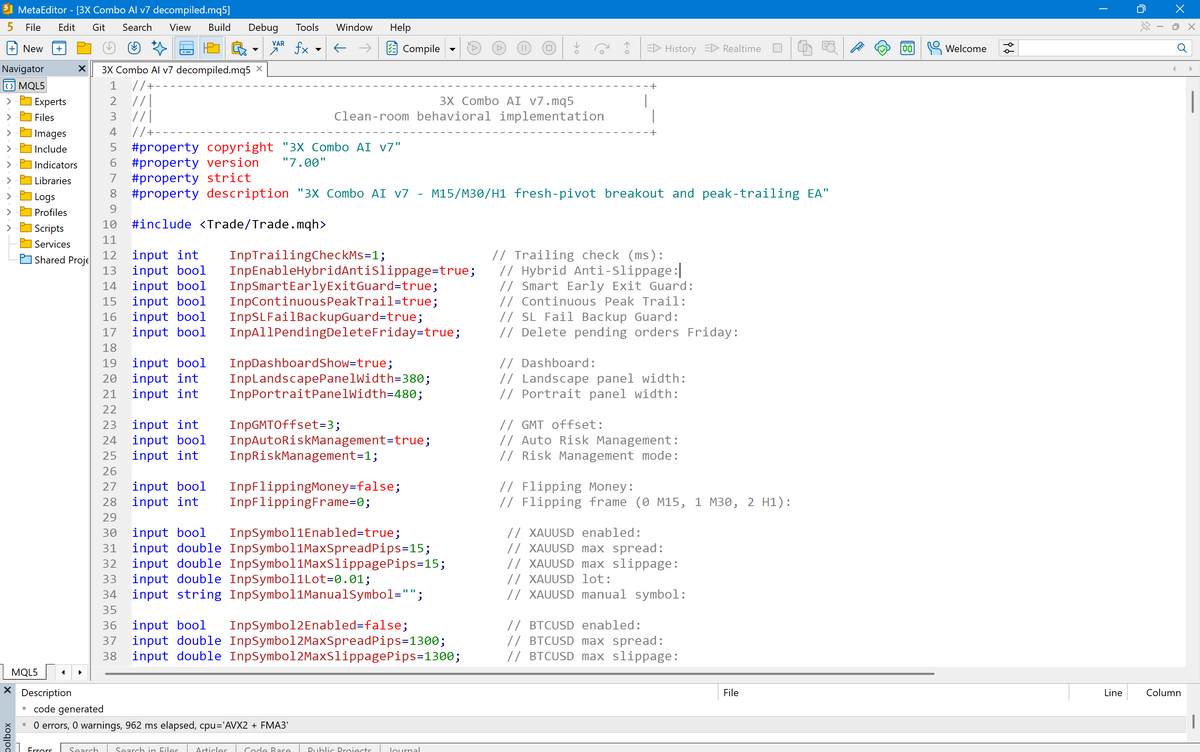
Task: Open the Tools menu
Action: [307, 27]
